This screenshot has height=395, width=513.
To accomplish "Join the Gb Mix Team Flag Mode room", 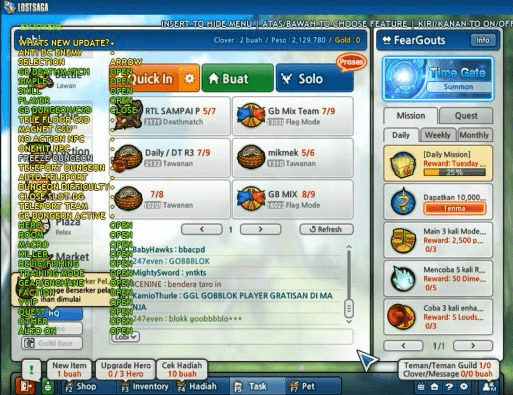I will [x=293, y=116].
